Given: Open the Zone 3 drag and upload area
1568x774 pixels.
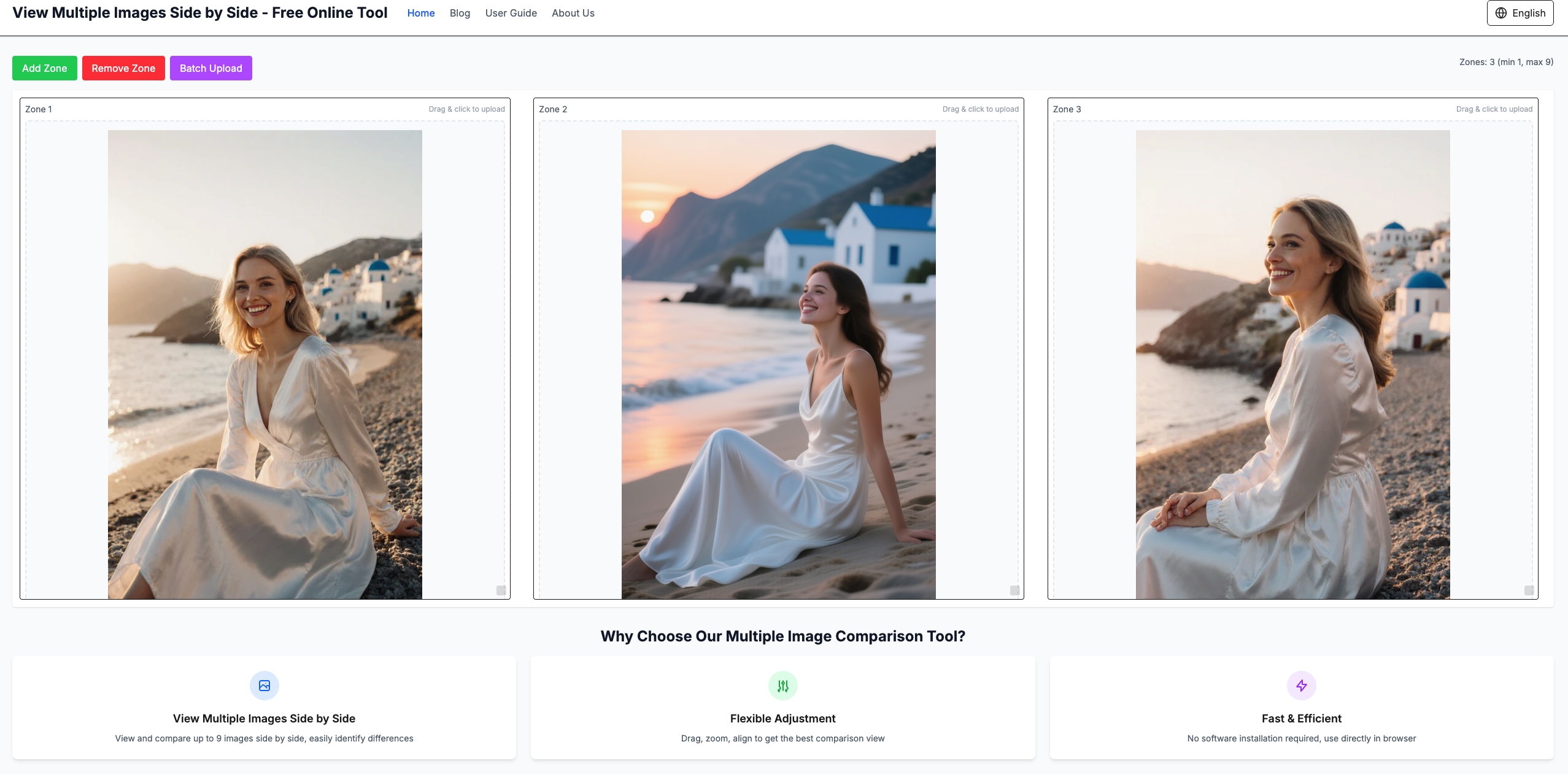Looking at the screenshot, I should click(x=1494, y=109).
